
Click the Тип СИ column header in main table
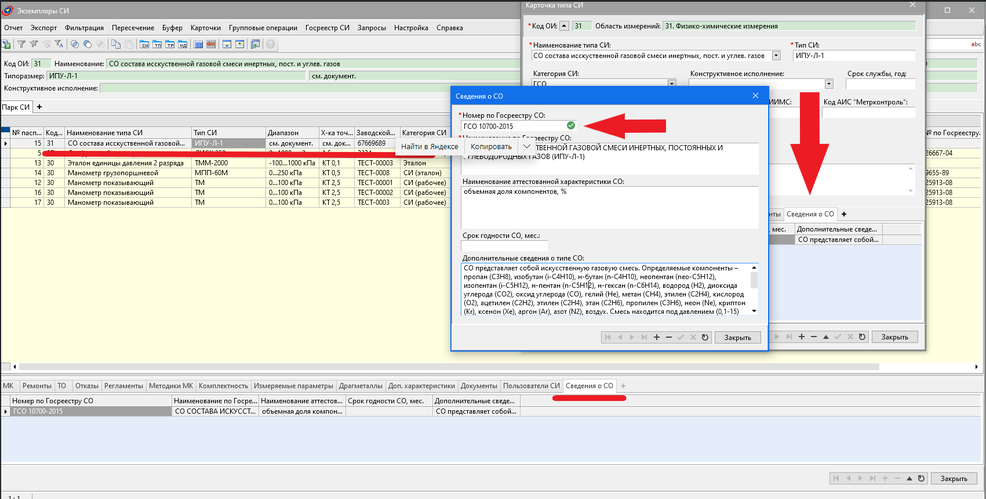click(228, 133)
